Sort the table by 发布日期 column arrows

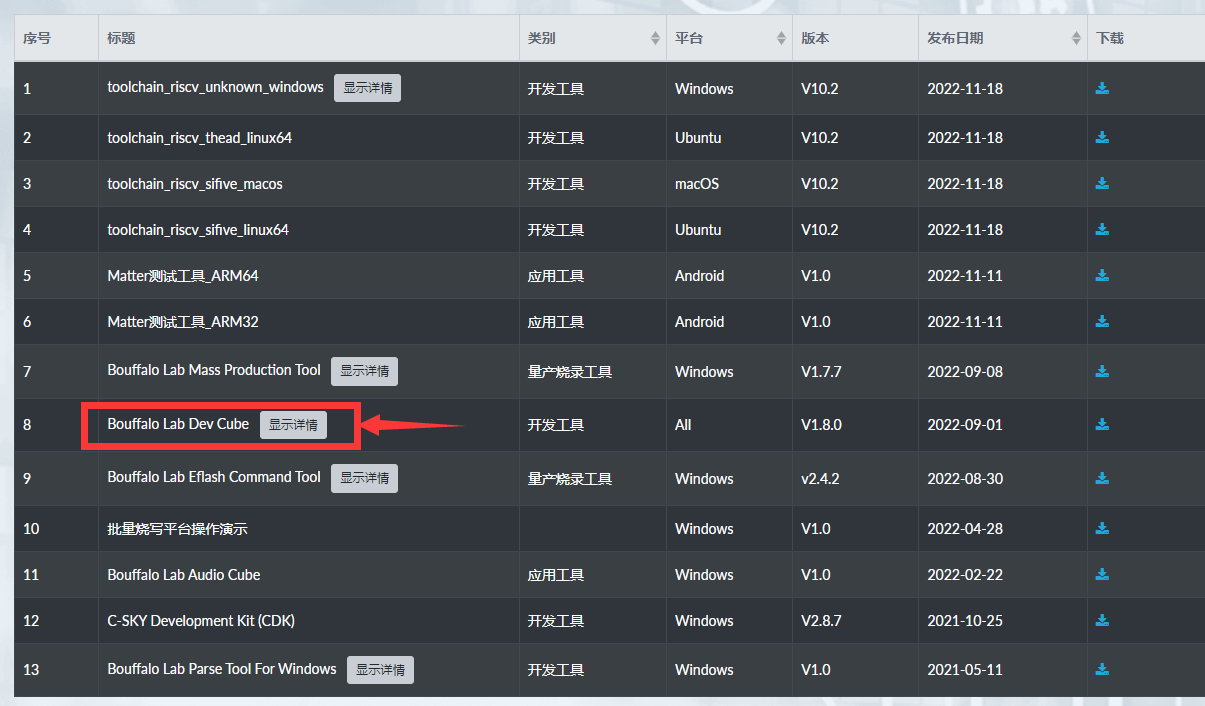click(1076, 38)
